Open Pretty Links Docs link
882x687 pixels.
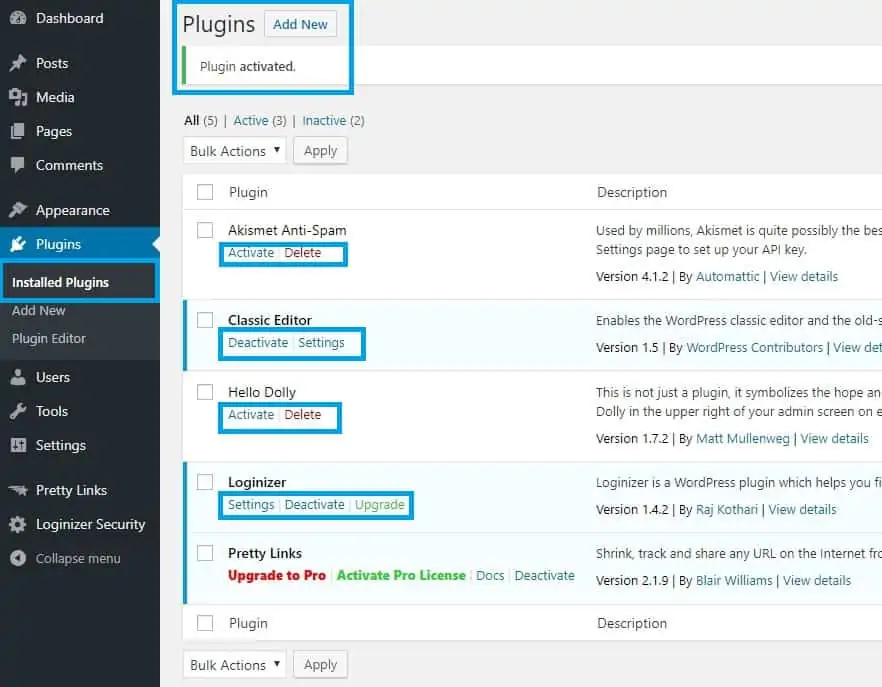point(490,576)
